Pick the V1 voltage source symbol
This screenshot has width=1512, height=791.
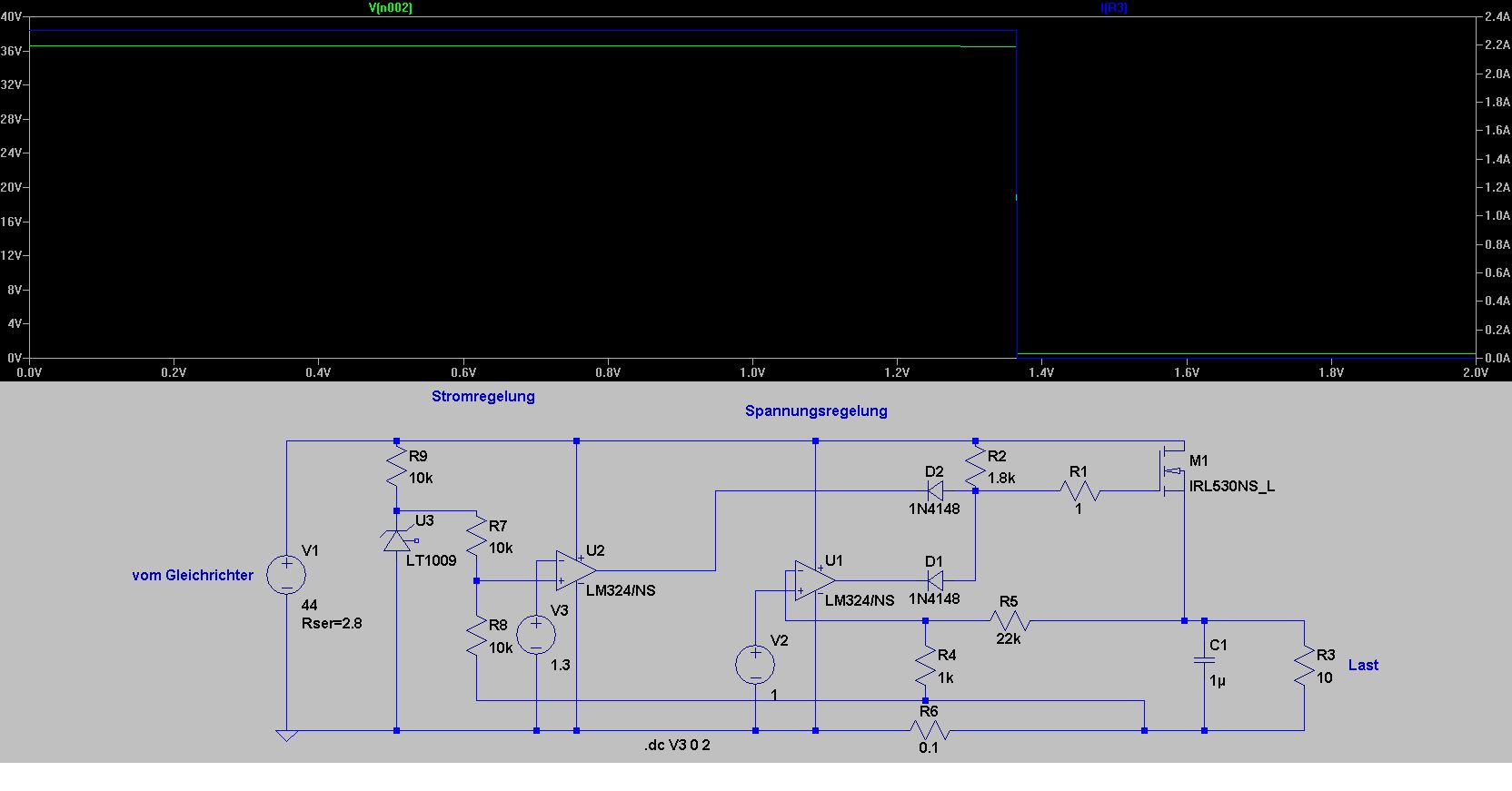click(x=286, y=575)
